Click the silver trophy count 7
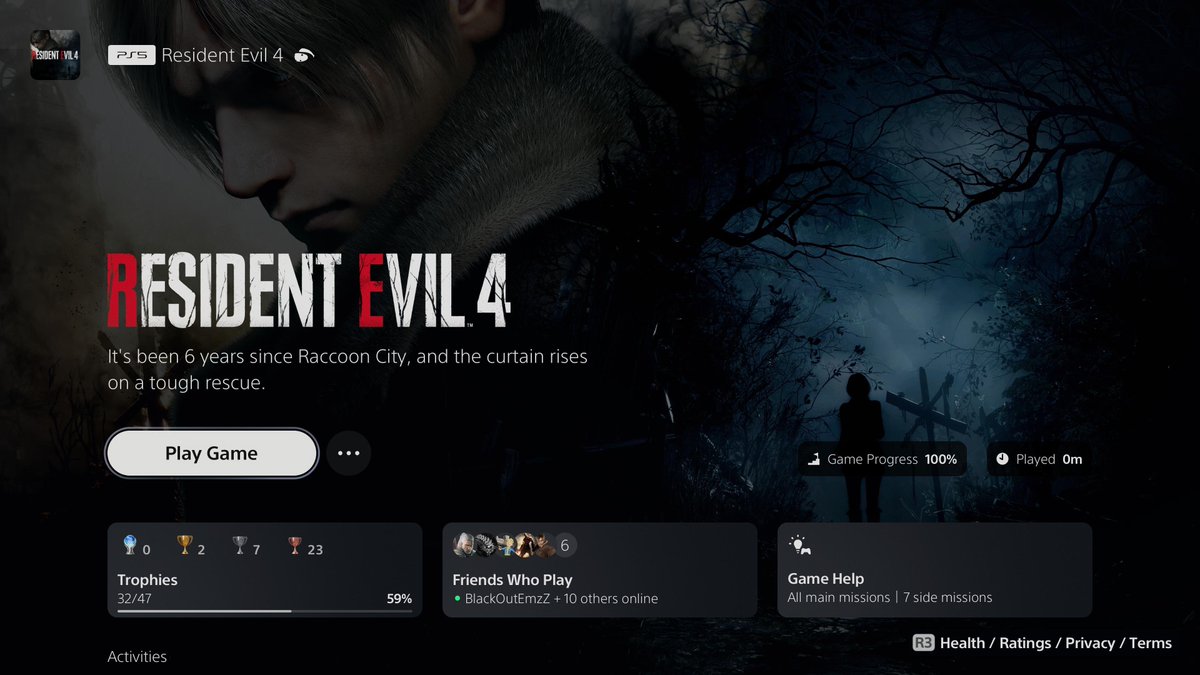 pos(257,549)
